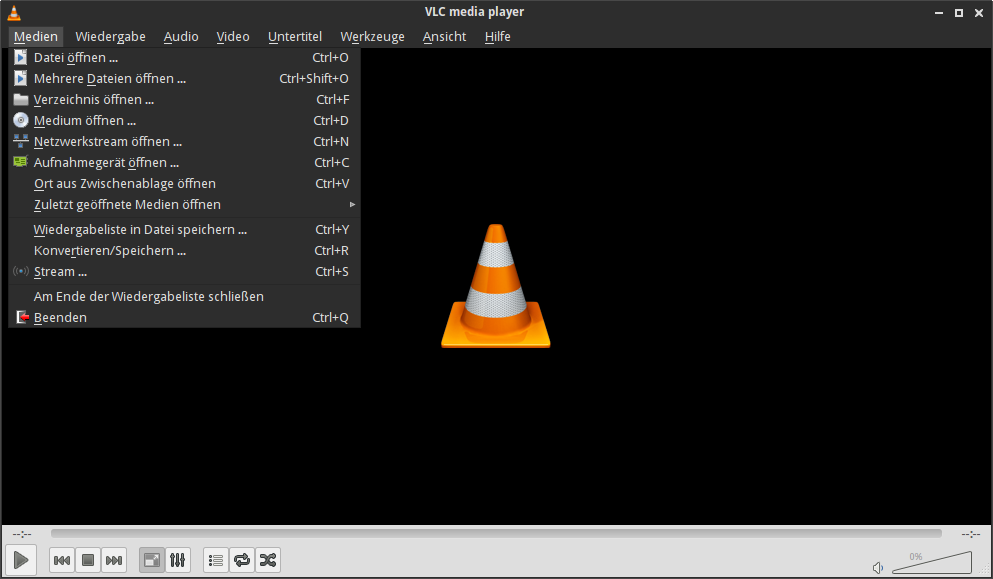Click the capture card icon for Aufnahmegerät
The height and width of the screenshot is (579, 993).
tap(21, 162)
